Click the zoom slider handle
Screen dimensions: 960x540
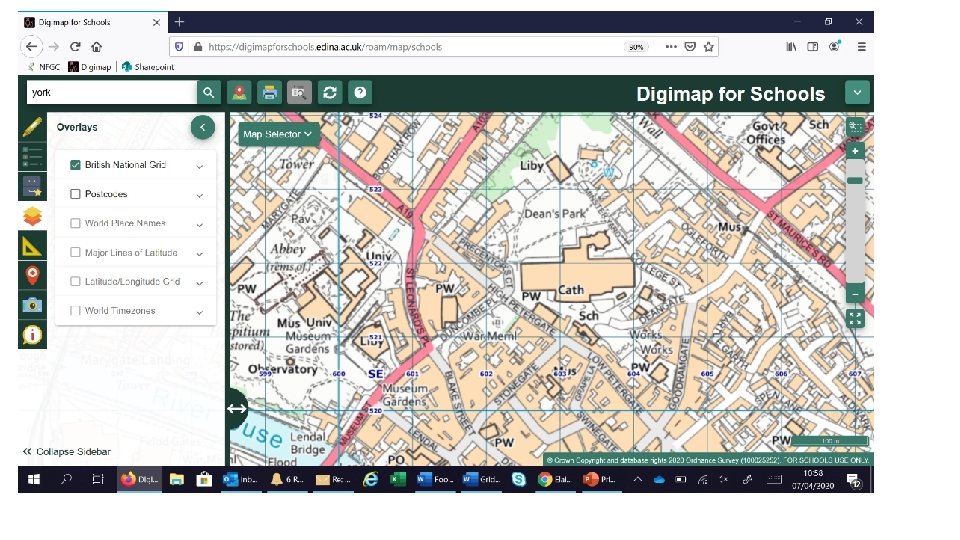(x=855, y=181)
